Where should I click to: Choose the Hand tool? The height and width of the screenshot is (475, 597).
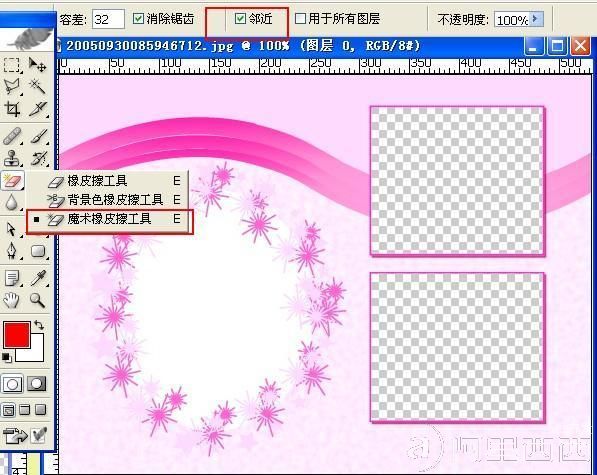pos(11,300)
